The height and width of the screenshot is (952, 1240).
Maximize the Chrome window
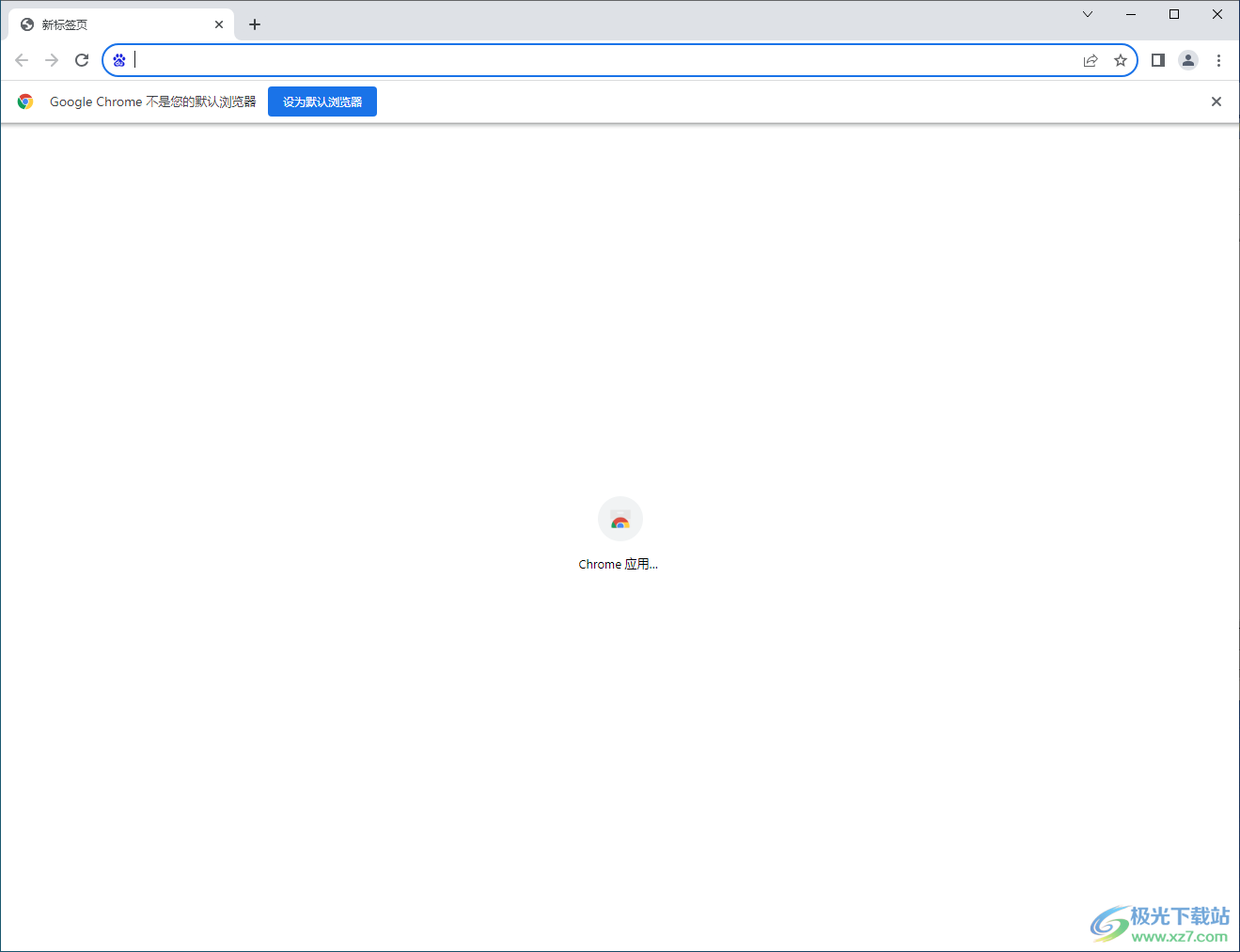(1174, 14)
